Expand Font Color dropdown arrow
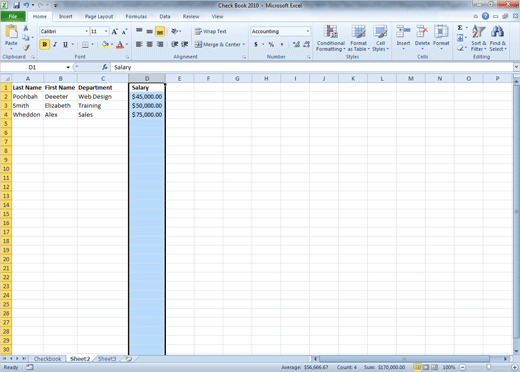The height and width of the screenshot is (372, 520). 127,44
